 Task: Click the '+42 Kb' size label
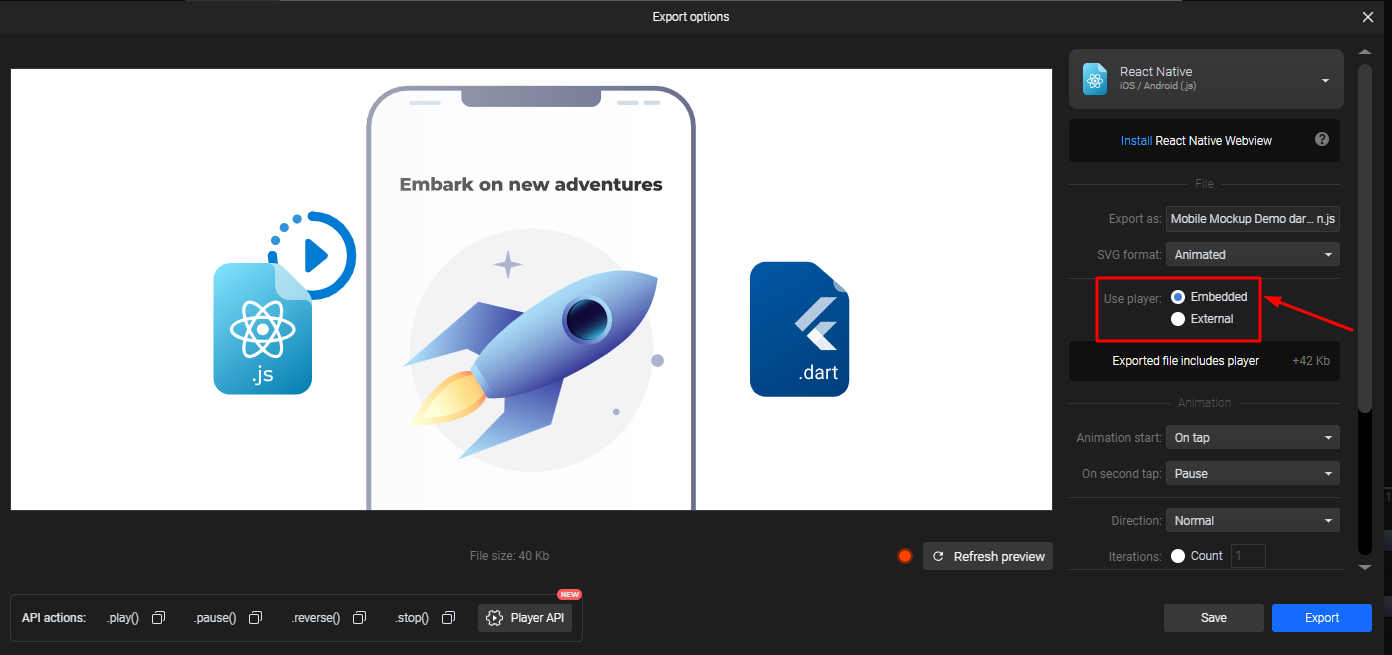click(1311, 361)
